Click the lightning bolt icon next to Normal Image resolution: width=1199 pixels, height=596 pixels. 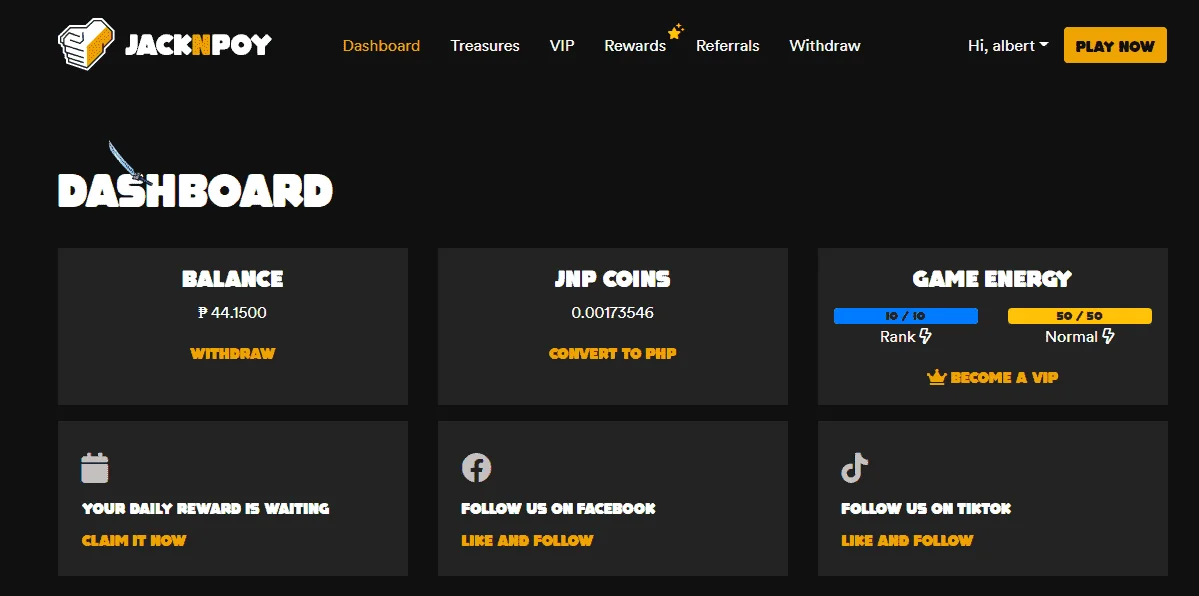coord(1108,336)
